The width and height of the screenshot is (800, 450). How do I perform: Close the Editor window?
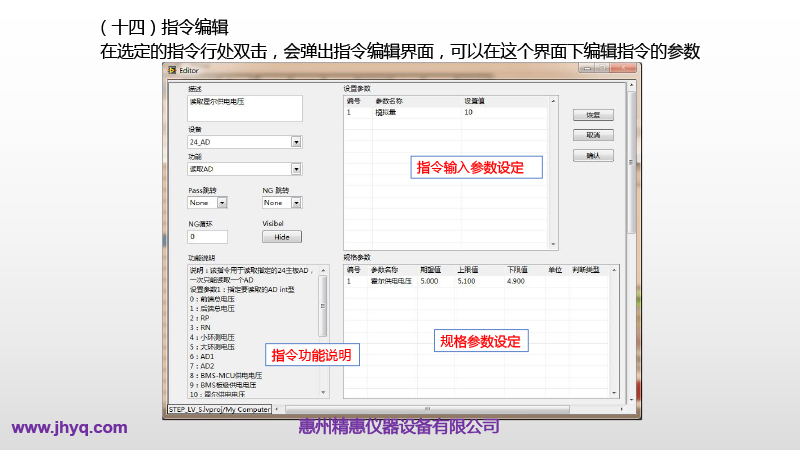[x=623, y=68]
